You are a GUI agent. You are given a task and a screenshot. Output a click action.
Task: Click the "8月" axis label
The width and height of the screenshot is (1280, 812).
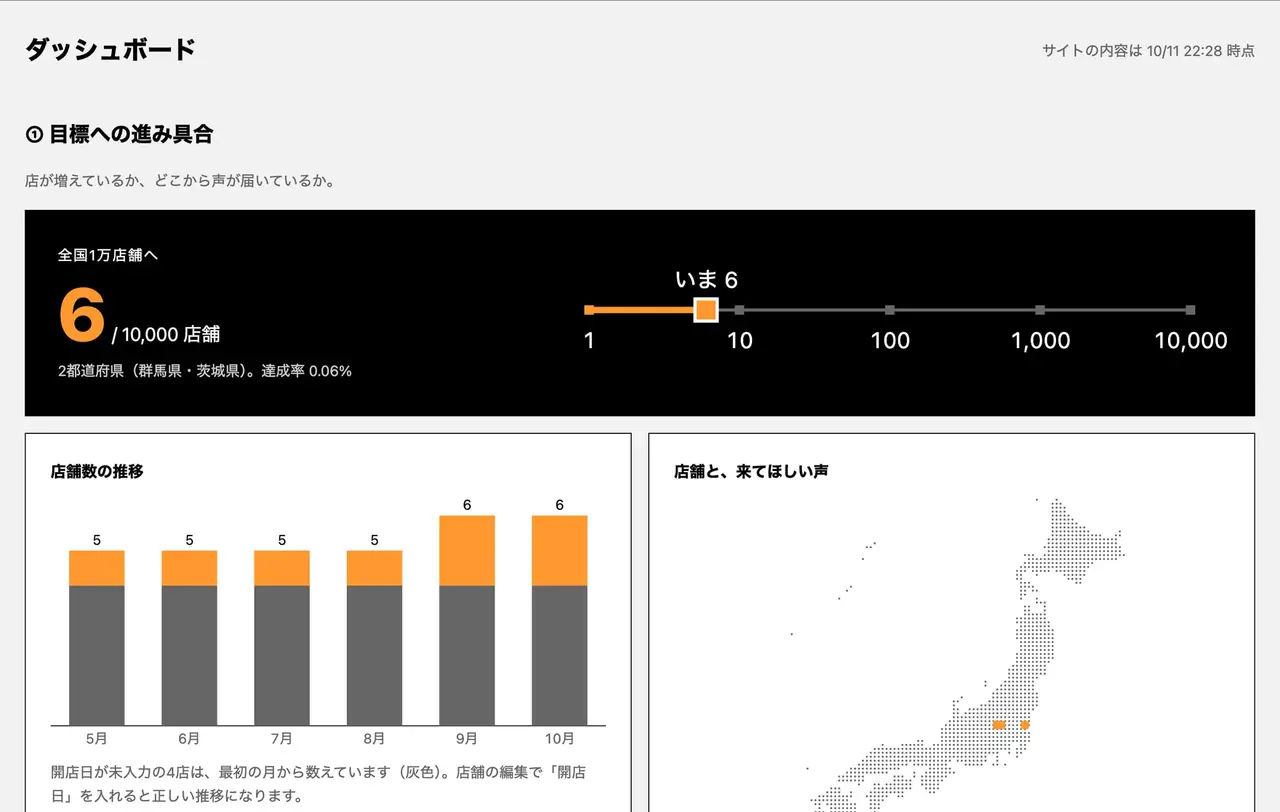[x=375, y=739]
